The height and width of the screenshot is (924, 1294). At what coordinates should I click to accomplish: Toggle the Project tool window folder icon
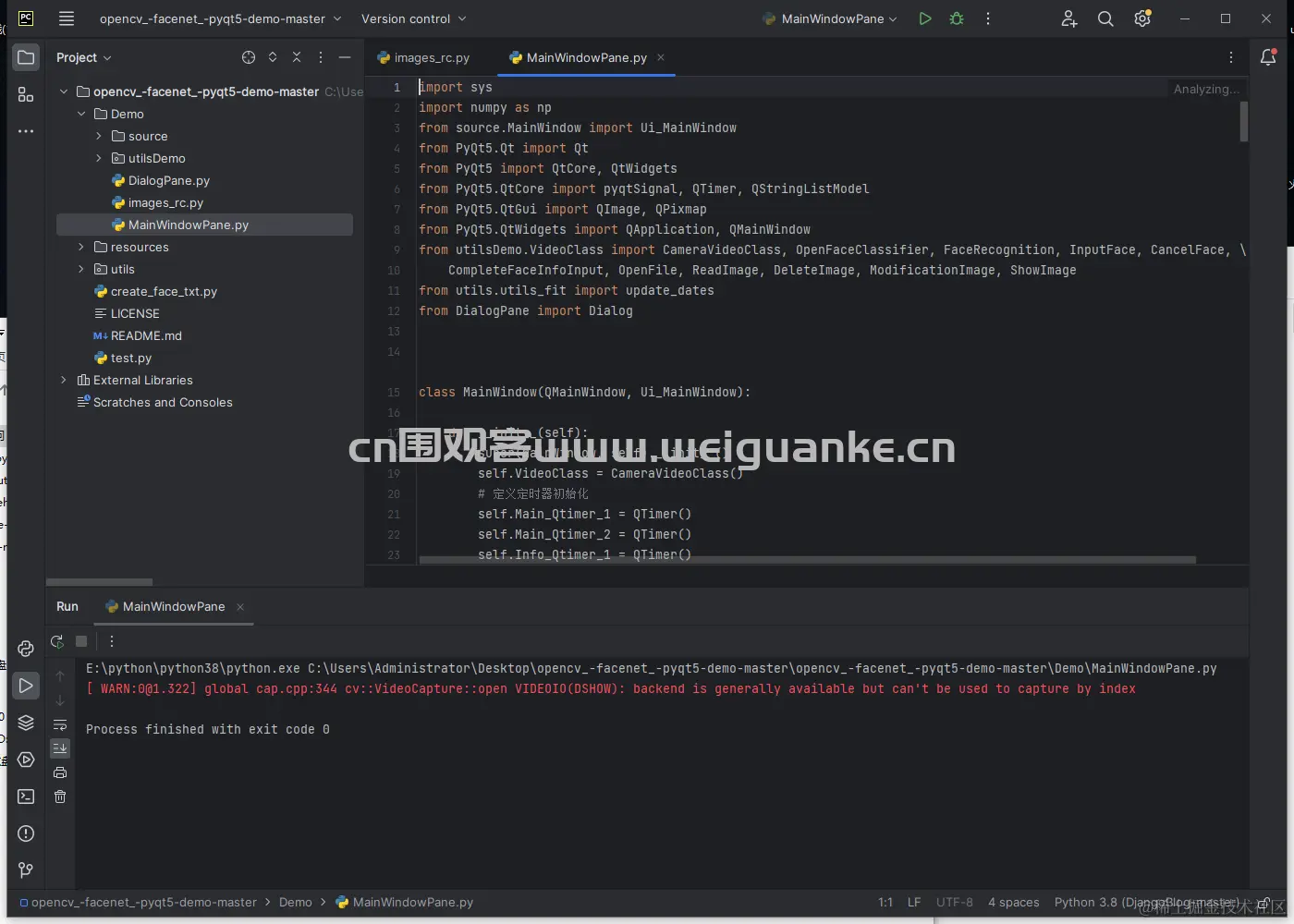(x=26, y=57)
